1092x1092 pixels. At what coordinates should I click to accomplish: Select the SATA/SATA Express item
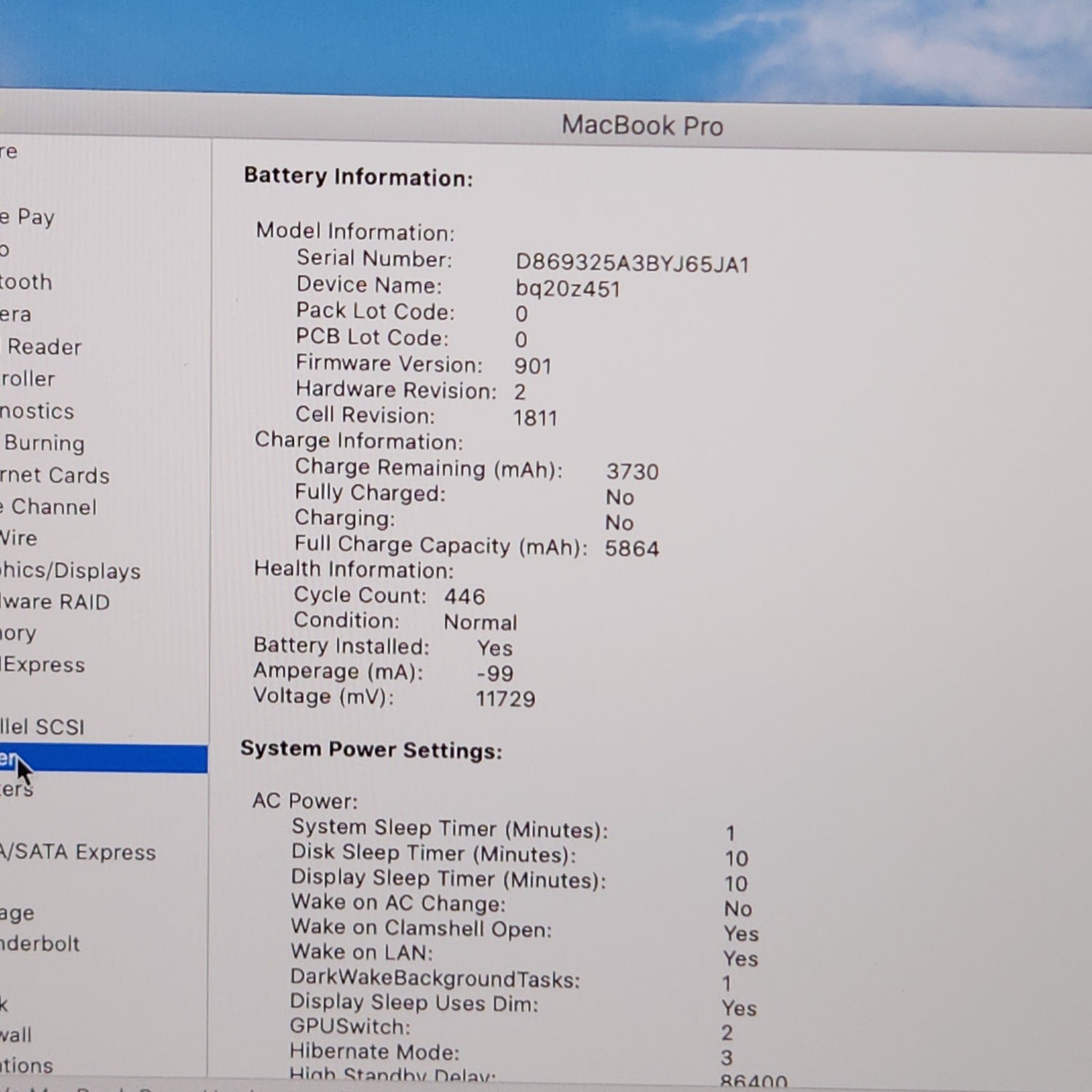pos(79,852)
